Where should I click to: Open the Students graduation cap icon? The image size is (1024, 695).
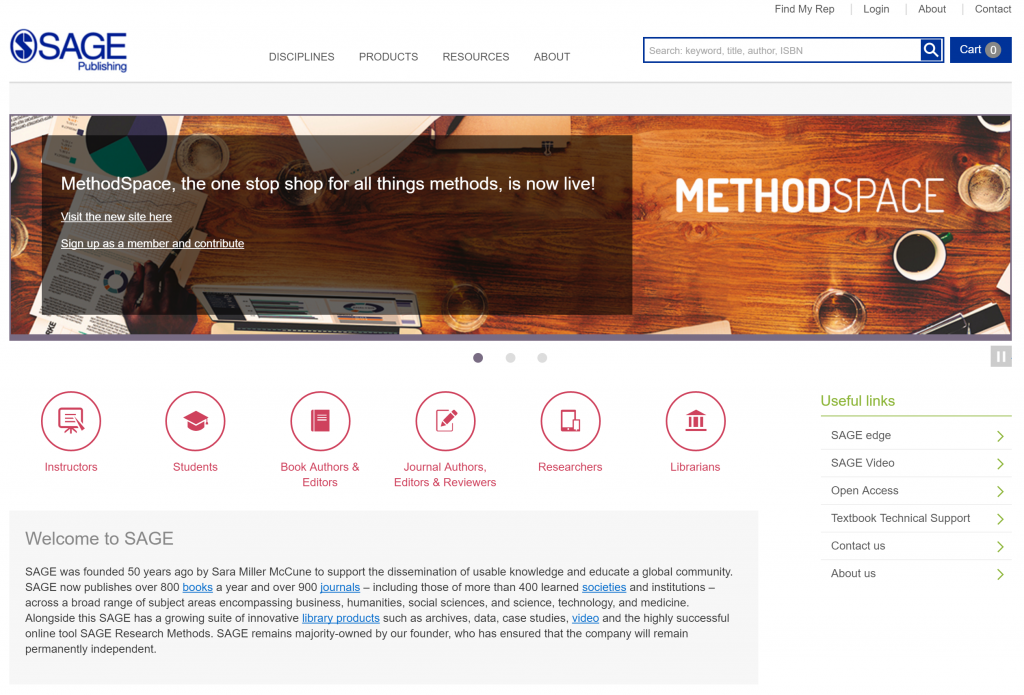[195, 421]
